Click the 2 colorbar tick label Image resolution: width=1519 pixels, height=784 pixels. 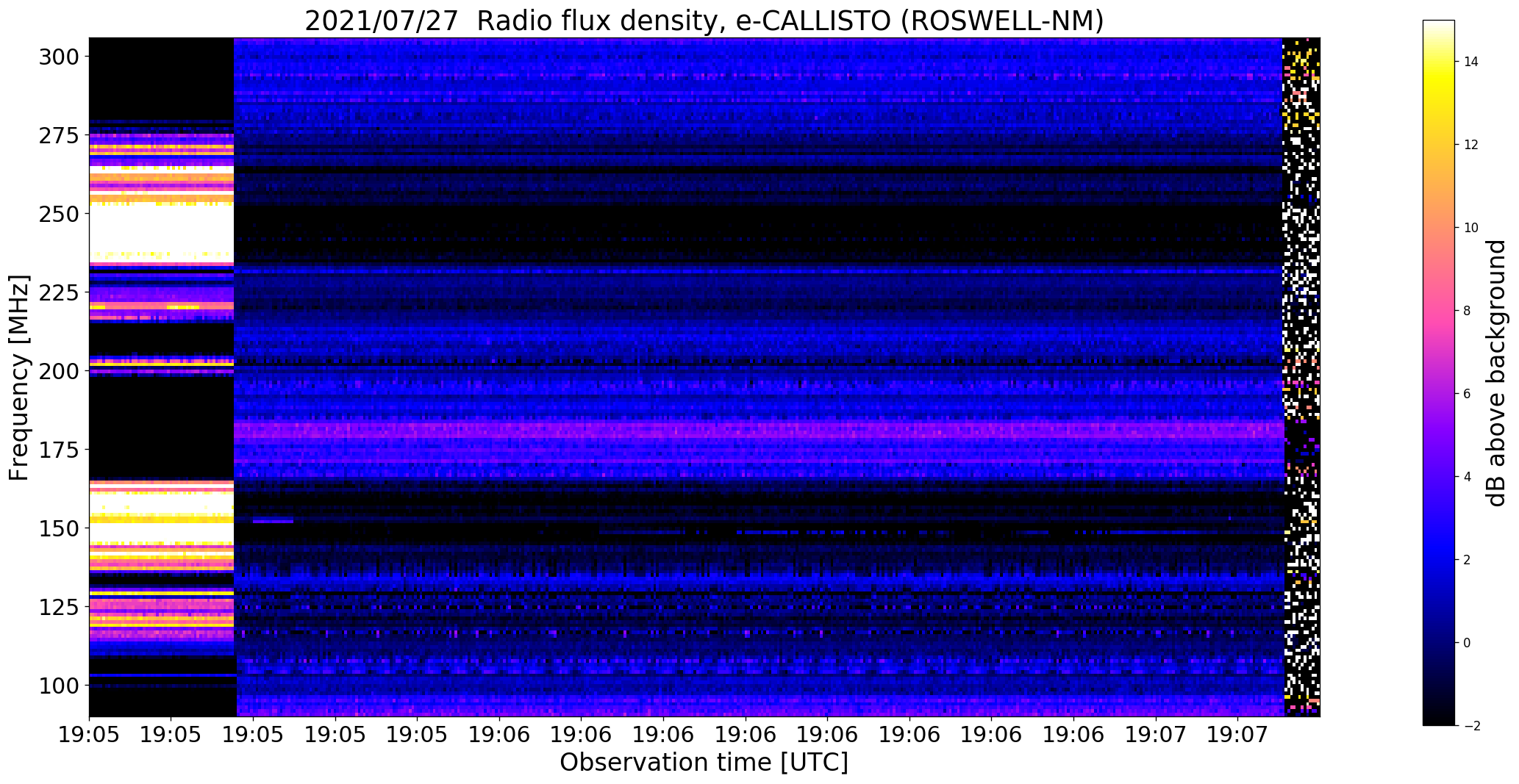tap(1468, 560)
